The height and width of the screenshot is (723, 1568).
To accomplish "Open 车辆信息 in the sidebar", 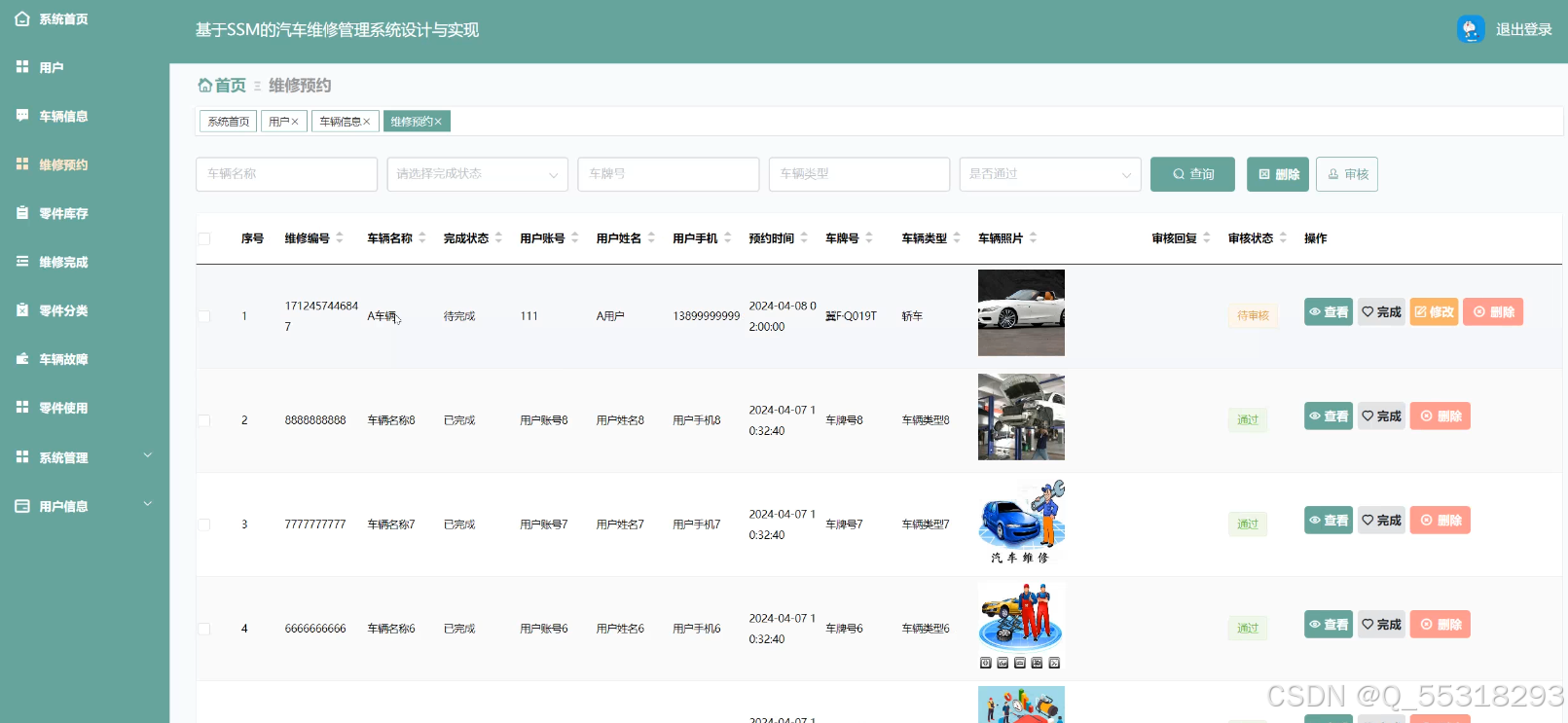I will 63,117.
